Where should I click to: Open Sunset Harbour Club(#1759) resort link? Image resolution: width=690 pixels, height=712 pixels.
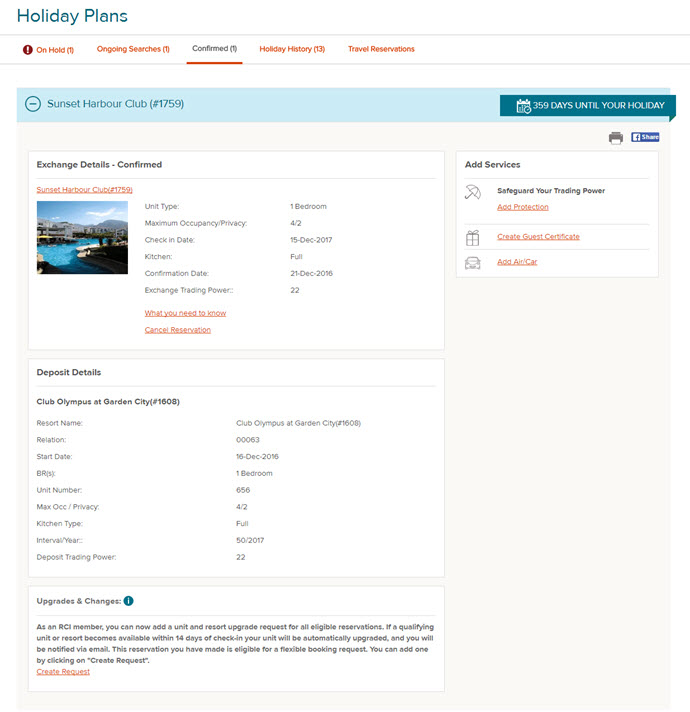coord(84,190)
